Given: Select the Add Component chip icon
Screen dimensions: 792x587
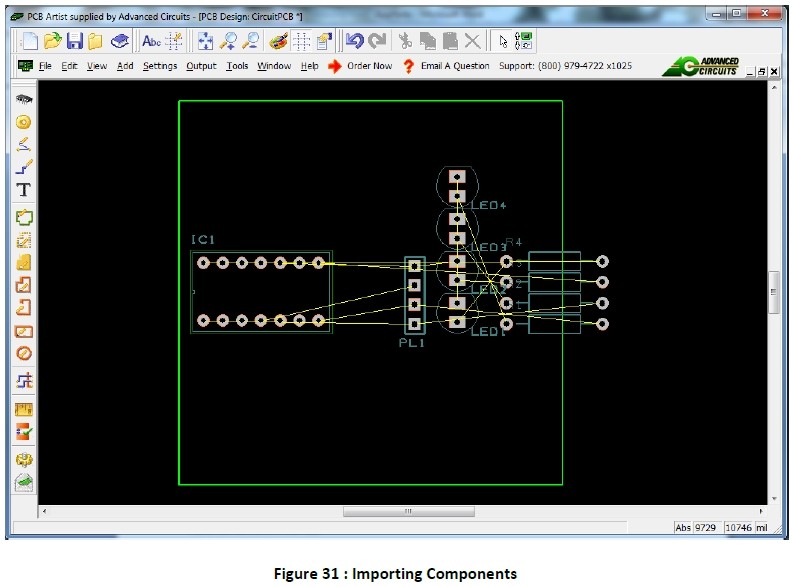Looking at the screenshot, I should tap(24, 99).
